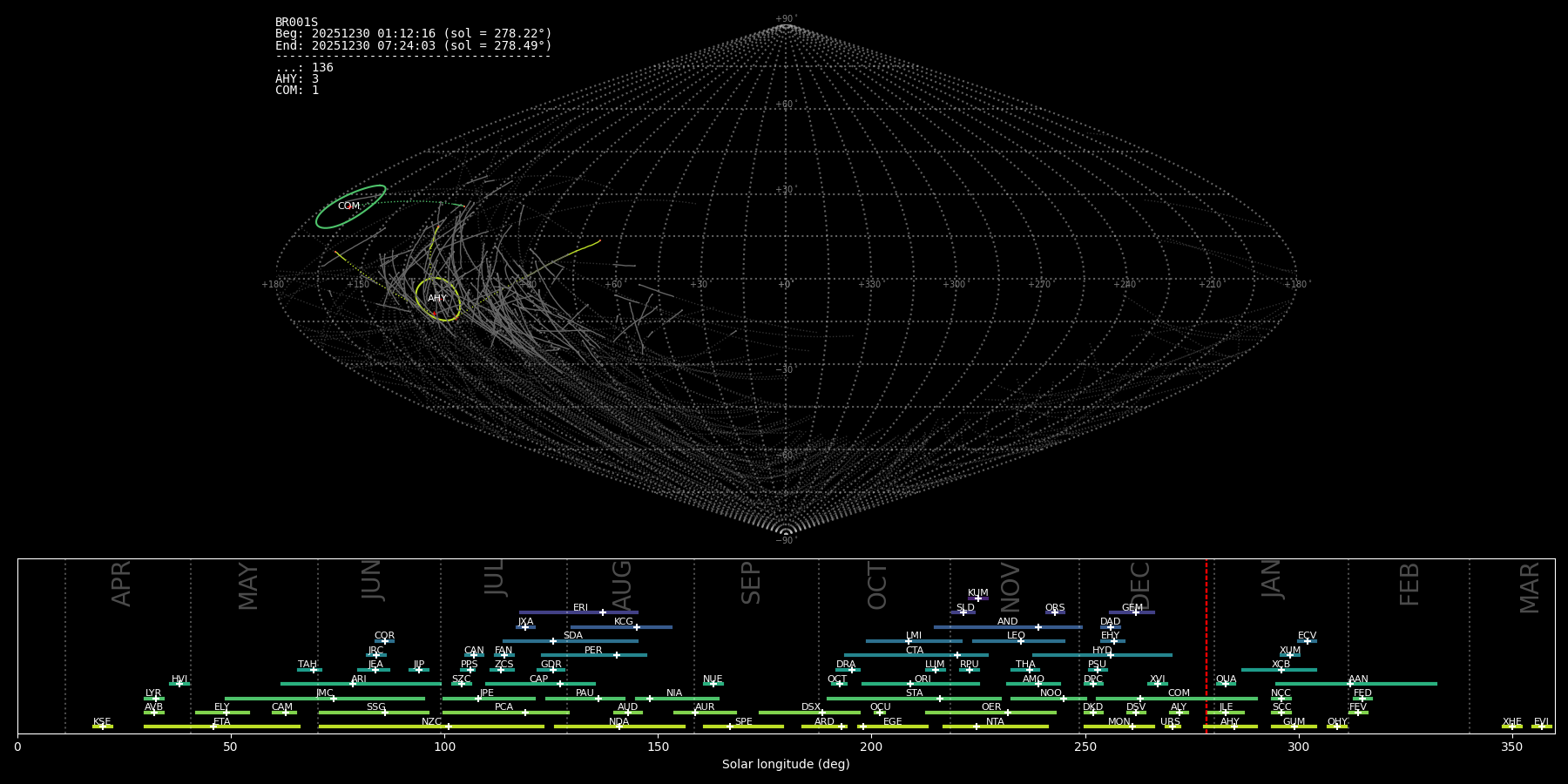This screenshot has width=1568, height=784.
Task: Click the Beg: 20251230 01:12:16 timestamp line
Action: click(414, 34)
